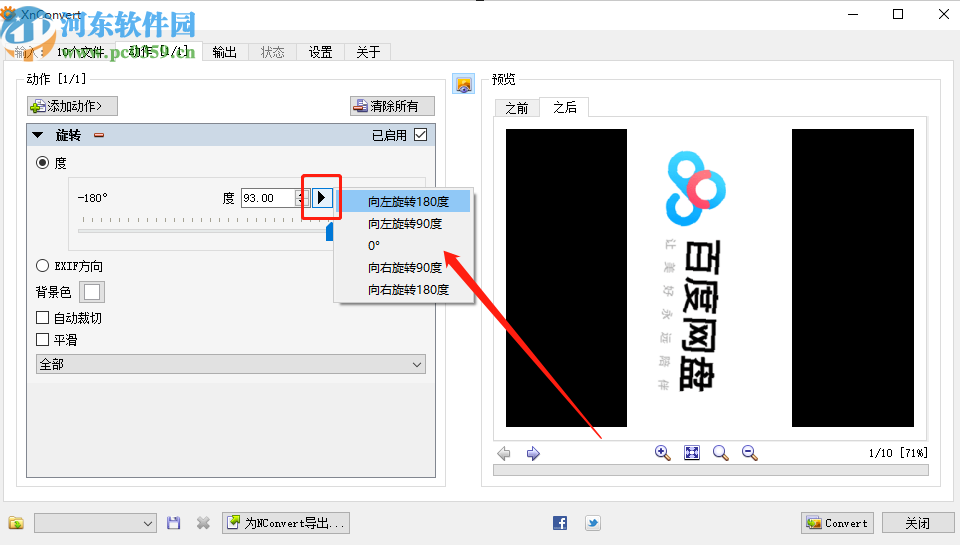The height and width of the screenshot is (545, 960).
Task: Open the script presets dropdown
Action: (95, 523)
